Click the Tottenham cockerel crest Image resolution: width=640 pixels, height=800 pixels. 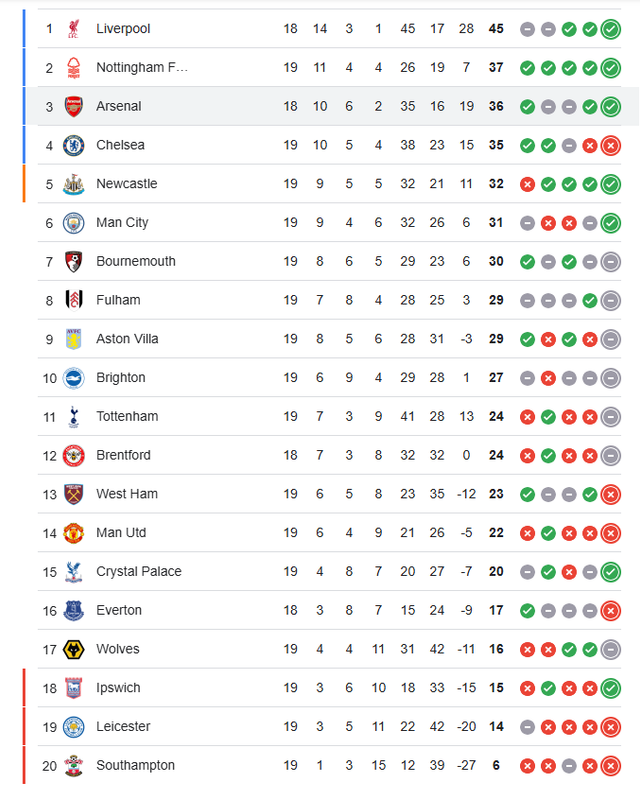(x=73, y=417)
